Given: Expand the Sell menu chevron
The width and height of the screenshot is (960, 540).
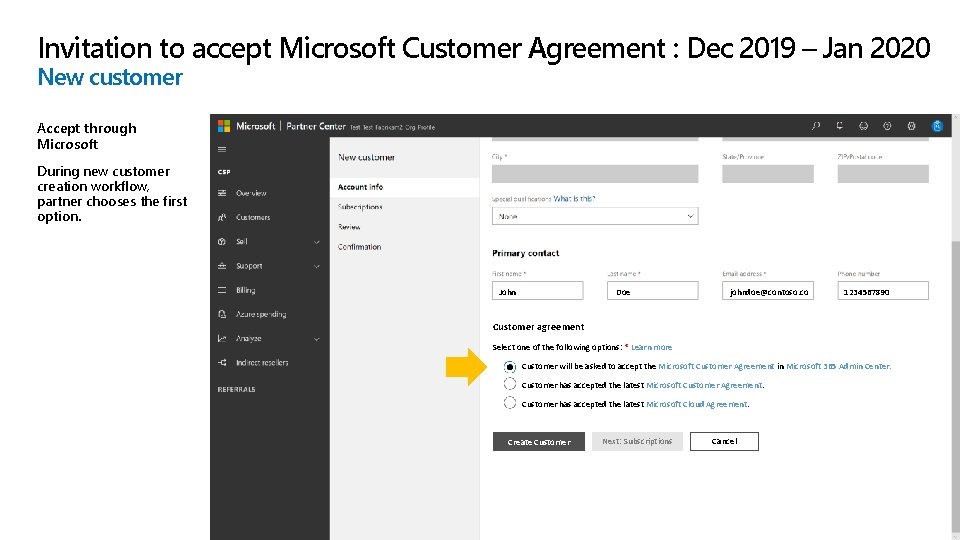Looking at the screenshot, I should [317, 242].
